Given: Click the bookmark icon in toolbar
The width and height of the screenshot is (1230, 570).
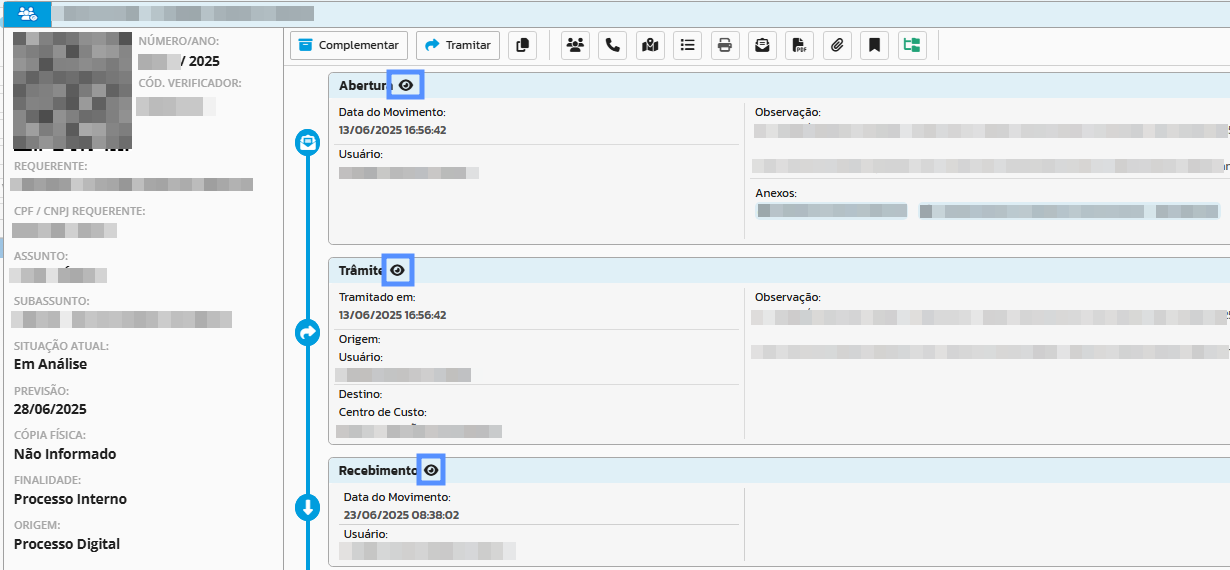Looking at the screenshot, I should click(x=874, y=45).
